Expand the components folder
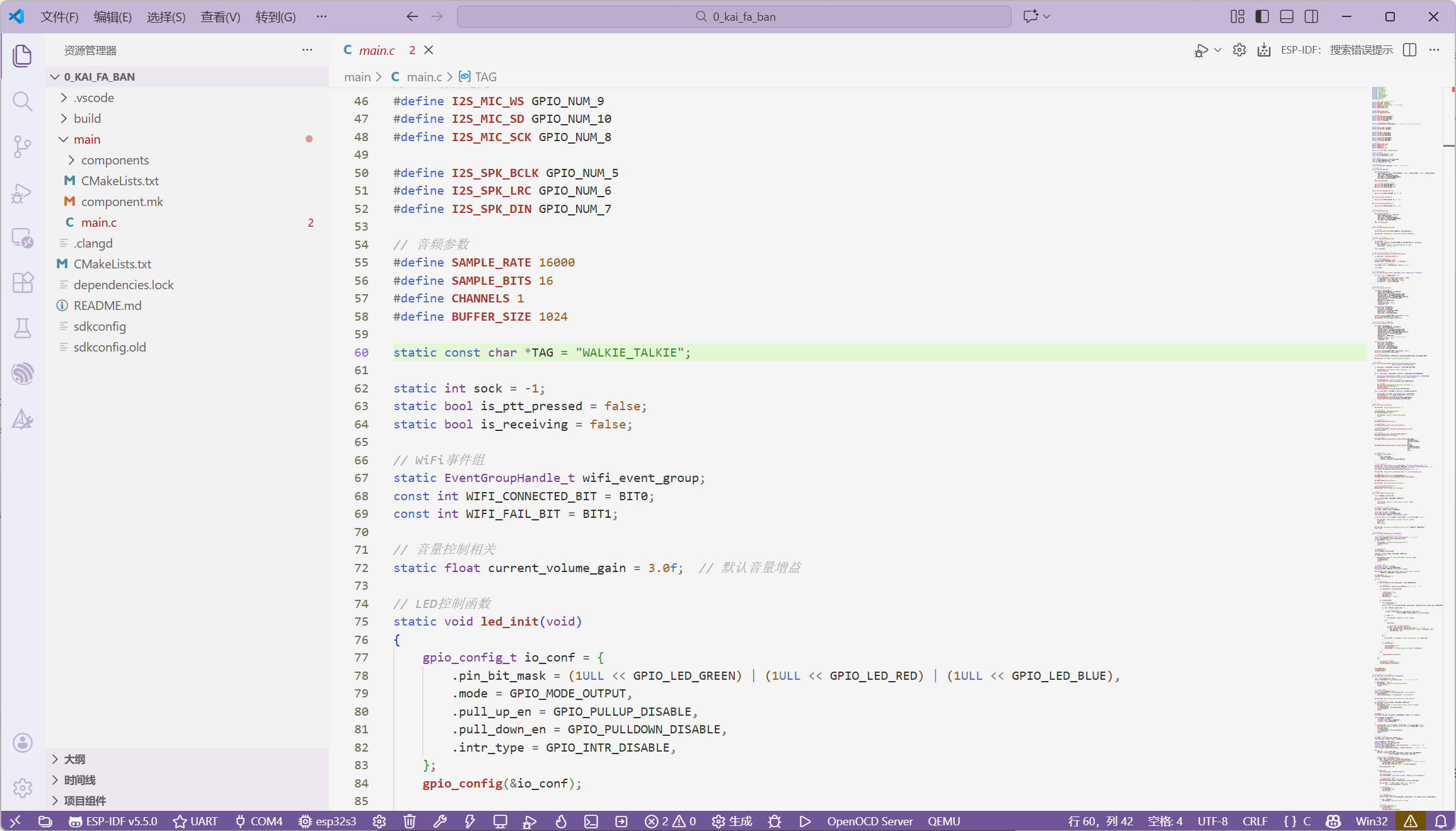1456x831 pixels. 115,160
